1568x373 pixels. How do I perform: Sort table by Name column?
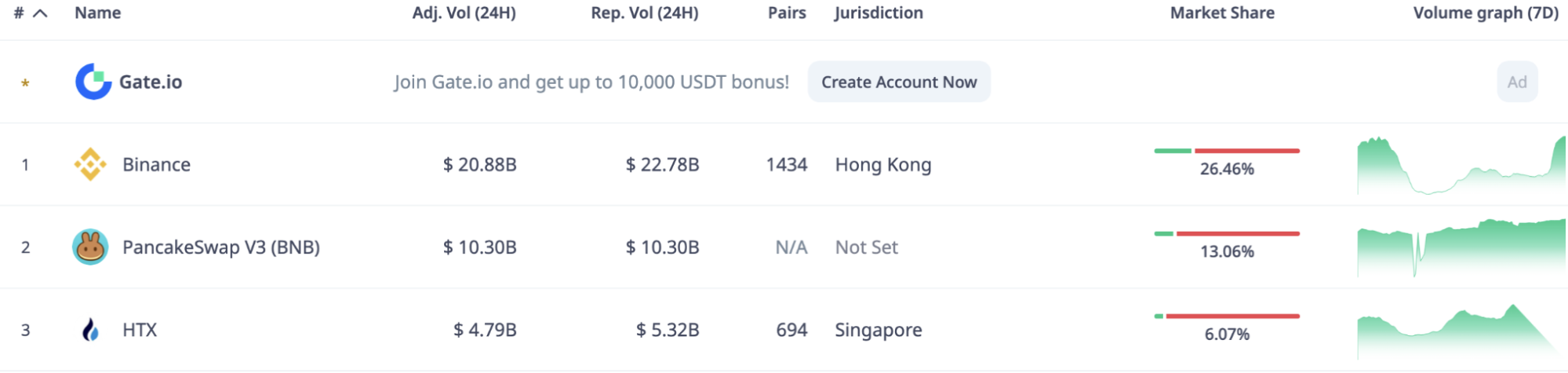98,13
